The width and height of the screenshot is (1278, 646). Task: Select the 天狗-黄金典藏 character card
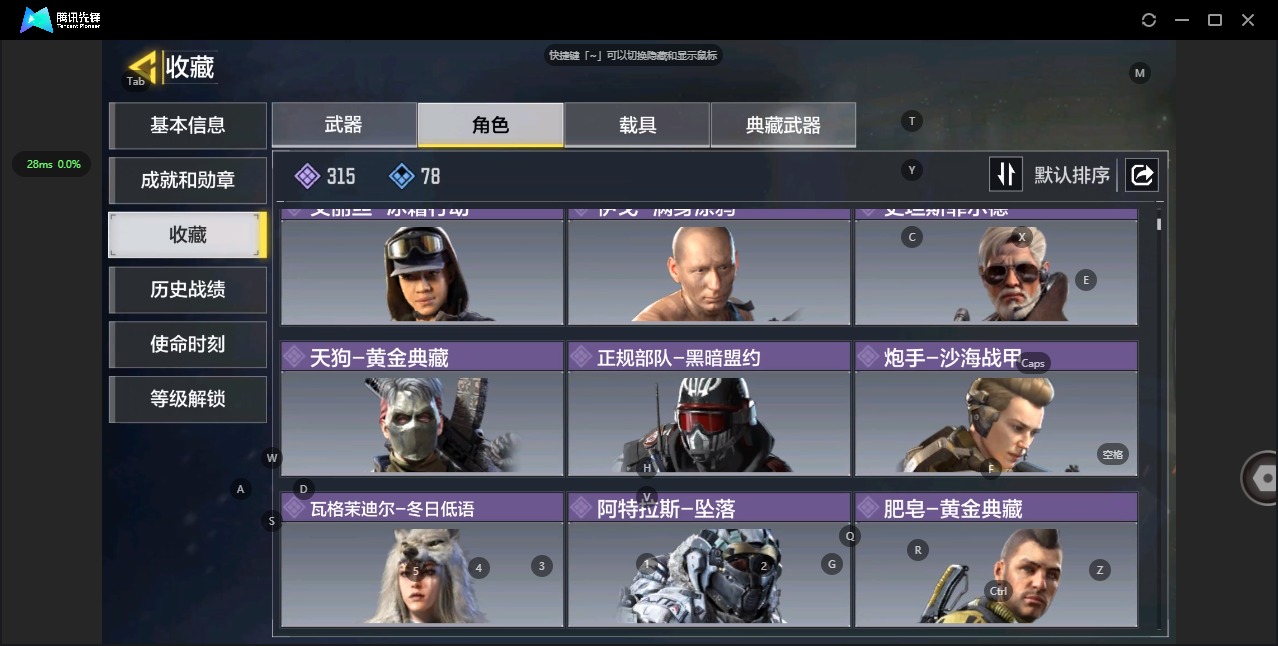pyautogui.click(x=422, y=409)
